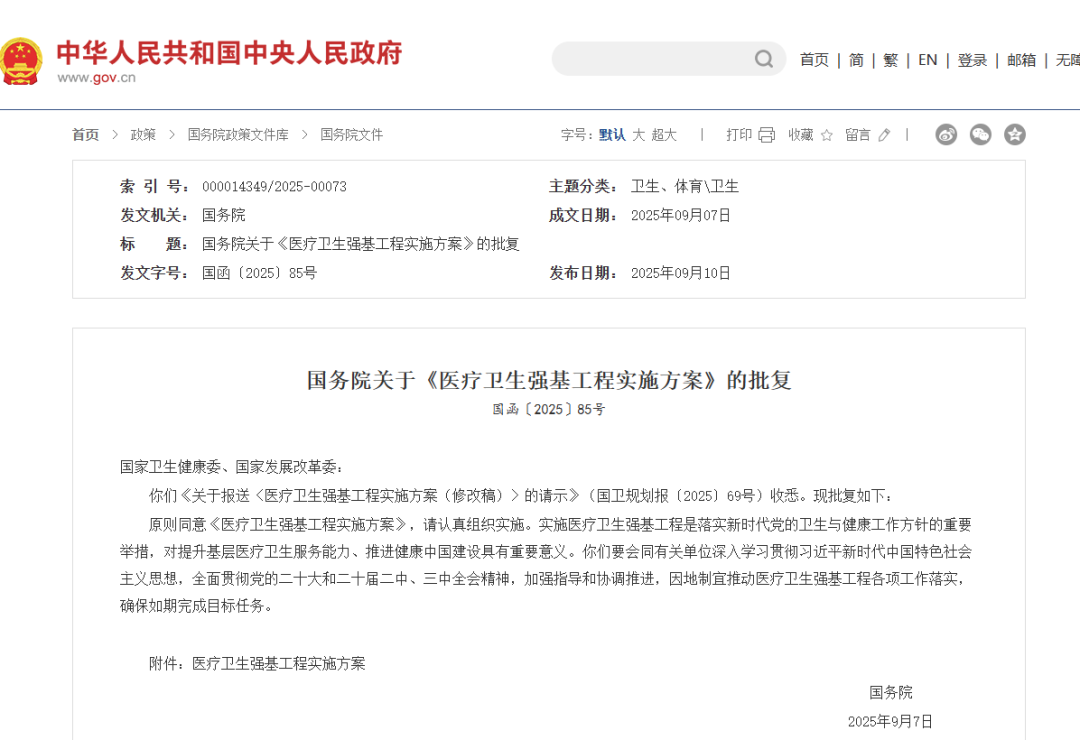Set font size to 超大
The width and height of the screenshot is (1080, 740).
click(x=664, y=135)
